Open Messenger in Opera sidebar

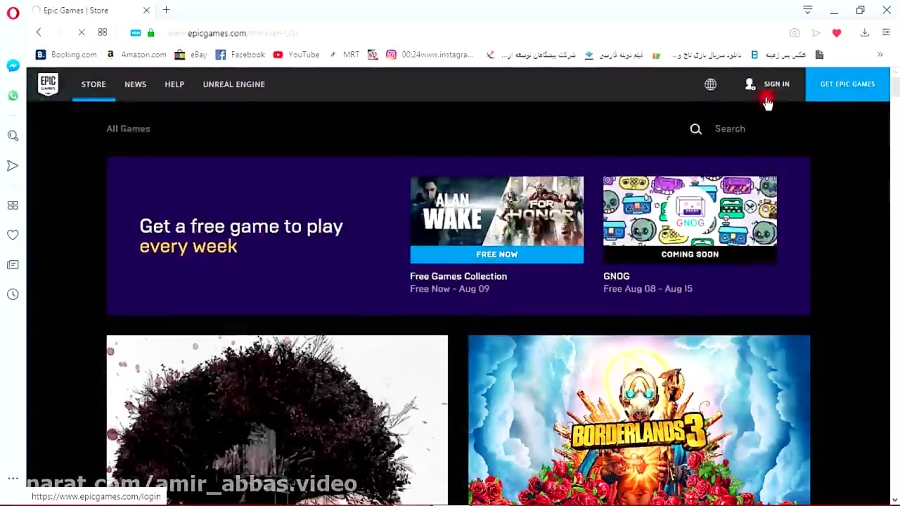[13, 66]
